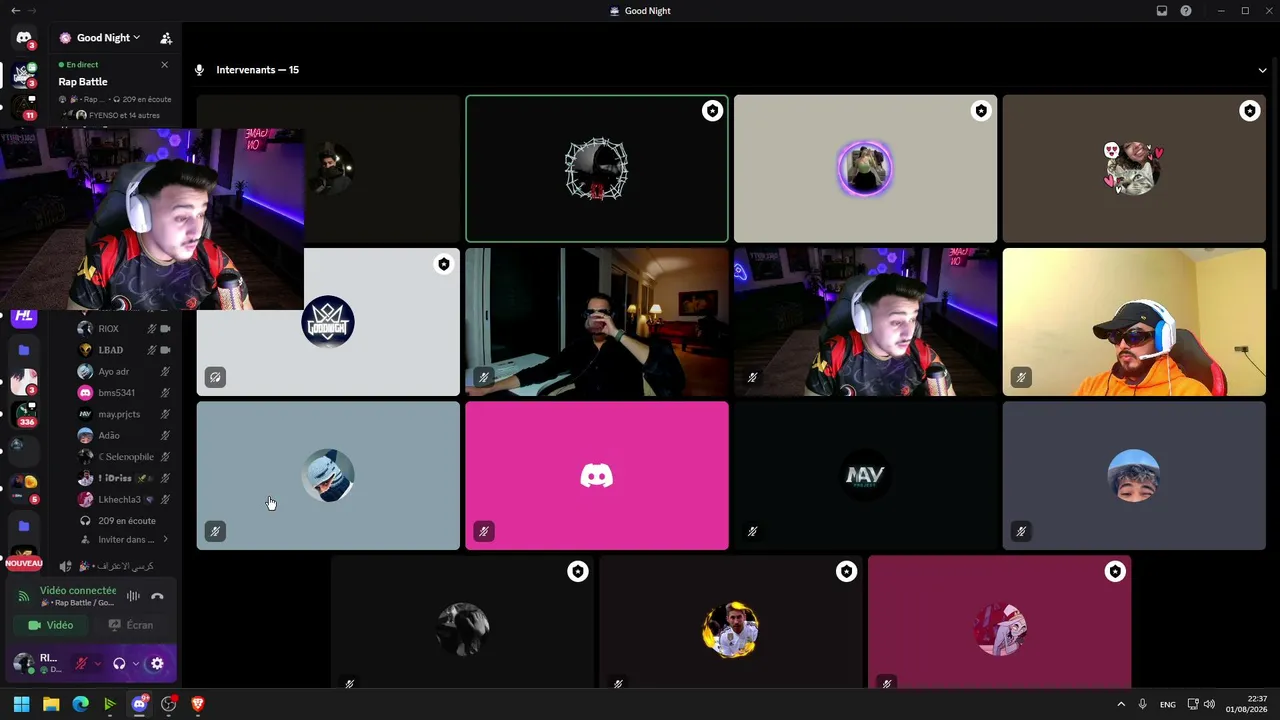Collapse the Intervenants speakers section

pyautogui.click(x=1262, y=70)
